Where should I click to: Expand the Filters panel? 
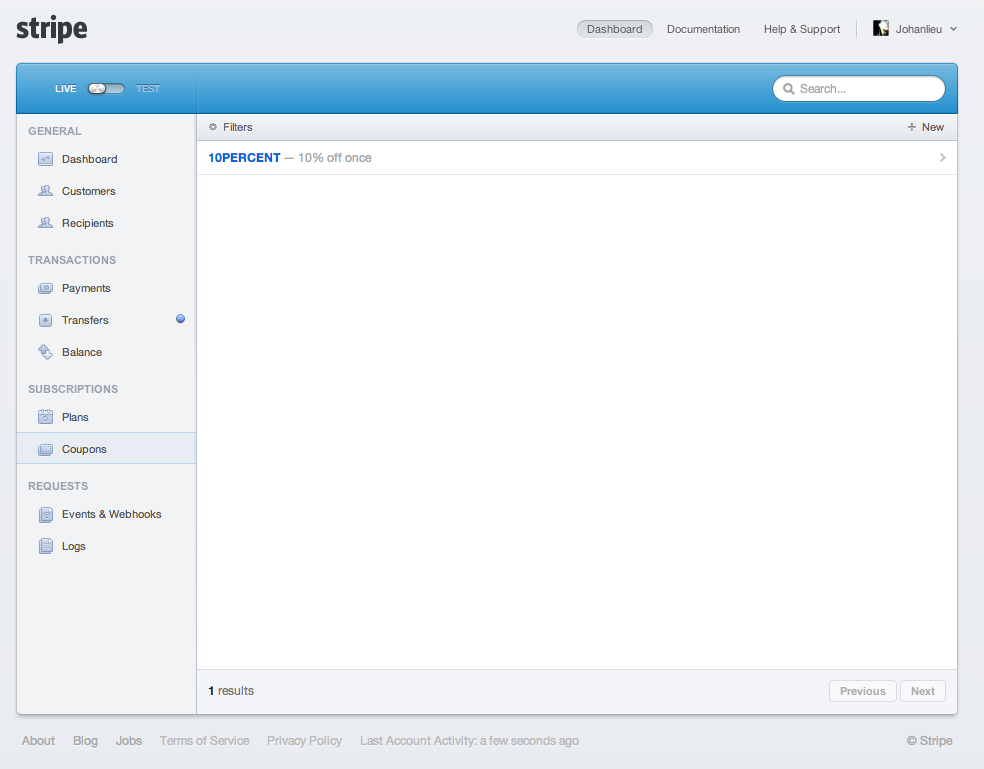click(x=230, y=127)
